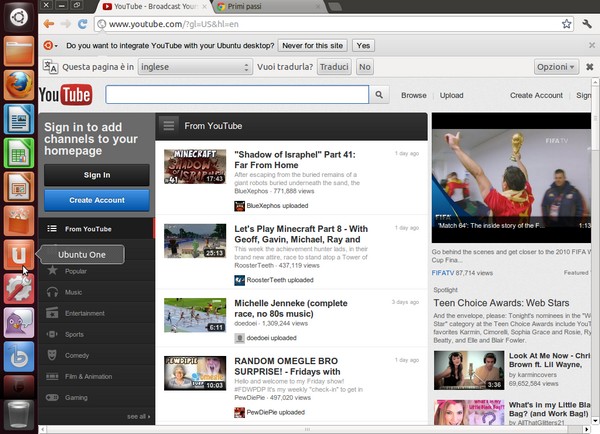Open the Look At Me Now thumbnail
The image size is (600, 434).
click(469, 370)
